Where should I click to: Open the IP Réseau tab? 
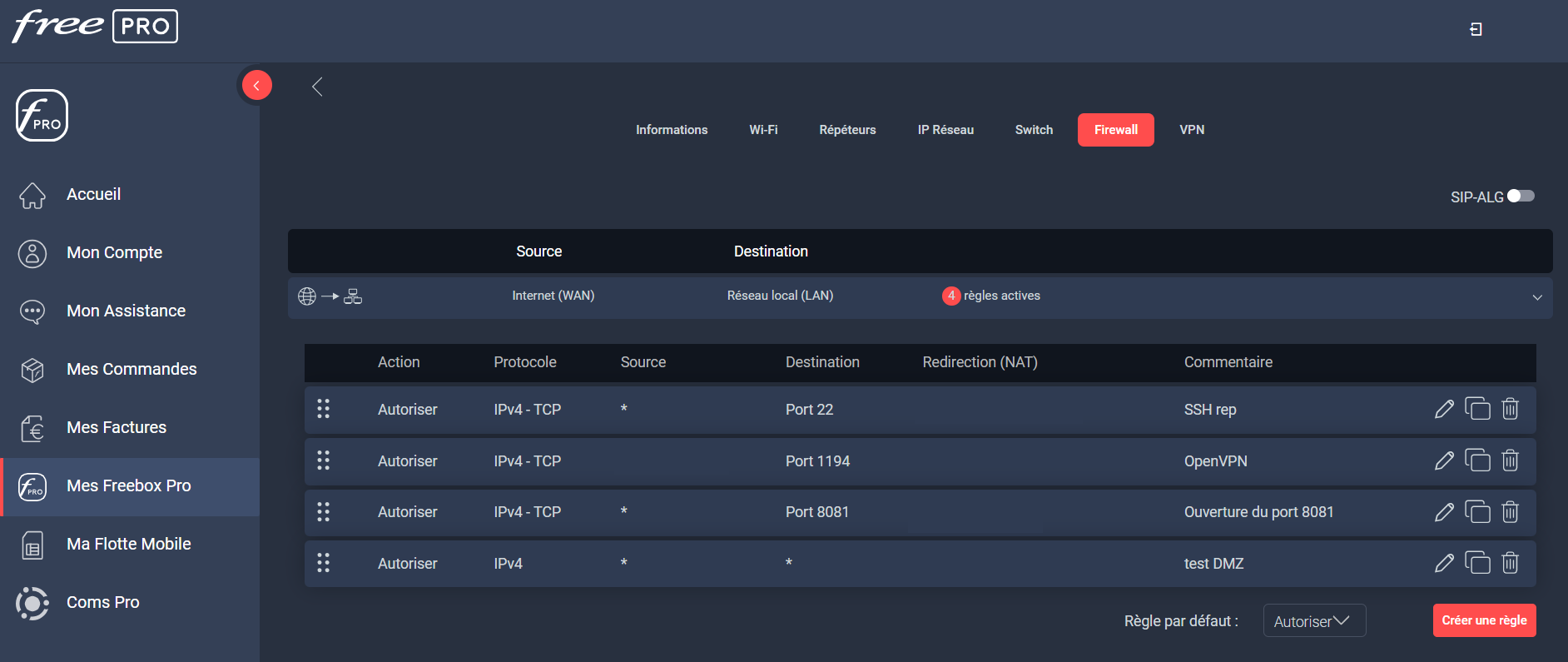945,130
